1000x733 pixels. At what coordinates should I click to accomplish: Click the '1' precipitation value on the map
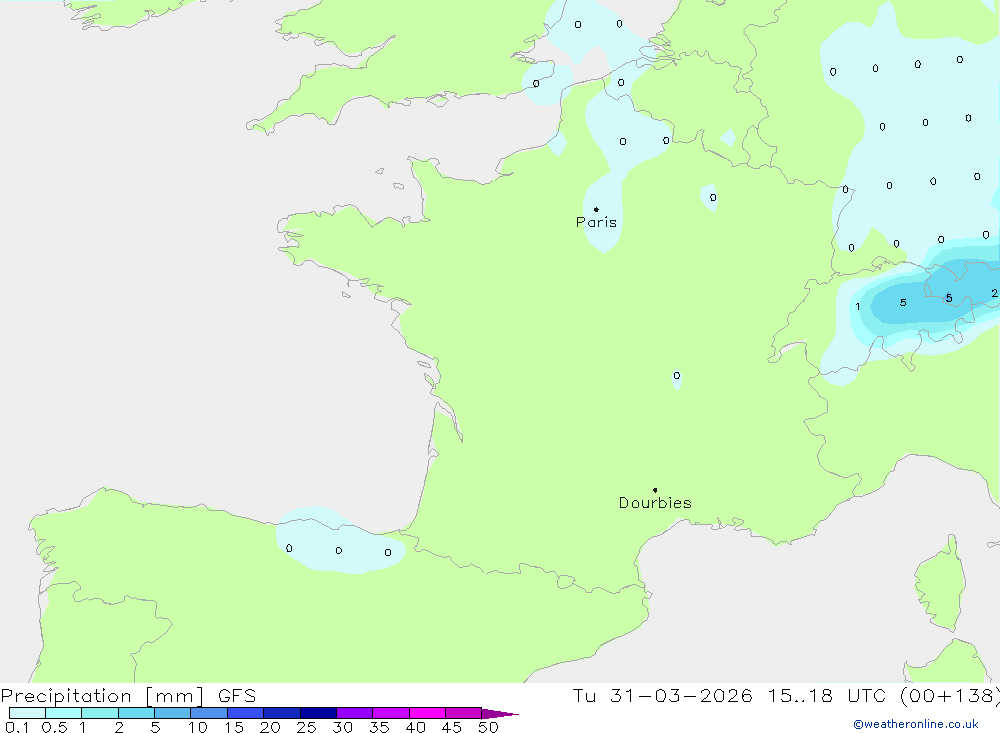[x=858, y=307]
